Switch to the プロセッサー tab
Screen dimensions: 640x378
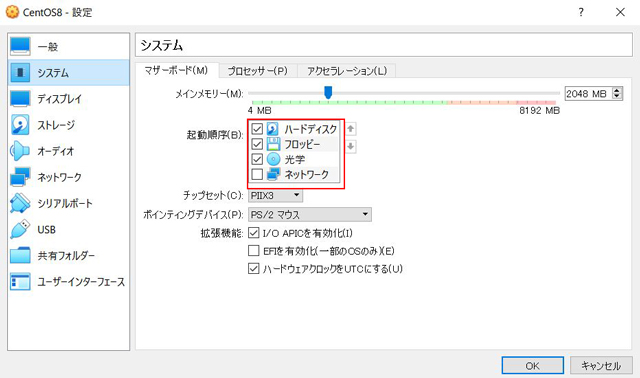click(258, 71)
